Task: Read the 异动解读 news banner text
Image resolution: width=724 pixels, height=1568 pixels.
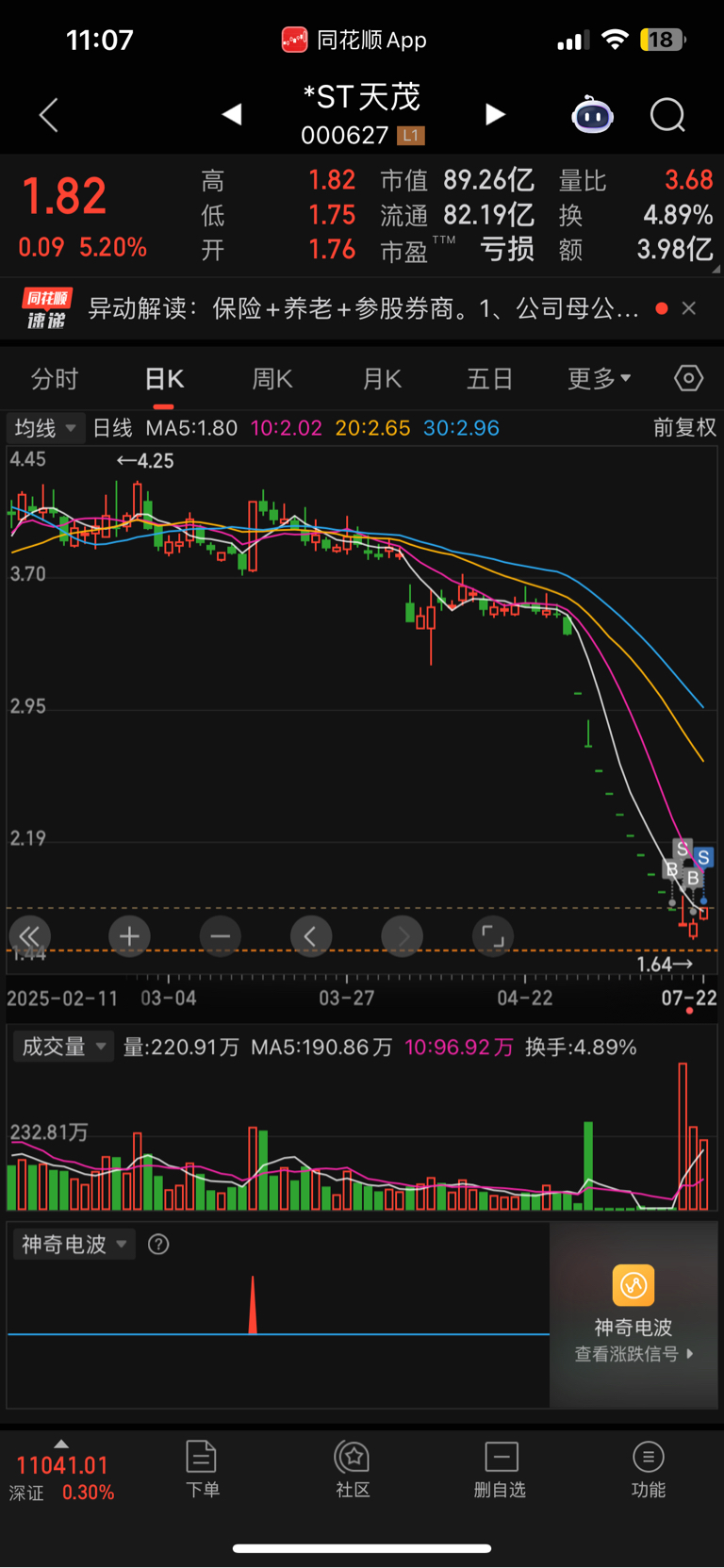Action: pyautogui.click(x=363, y=308)
